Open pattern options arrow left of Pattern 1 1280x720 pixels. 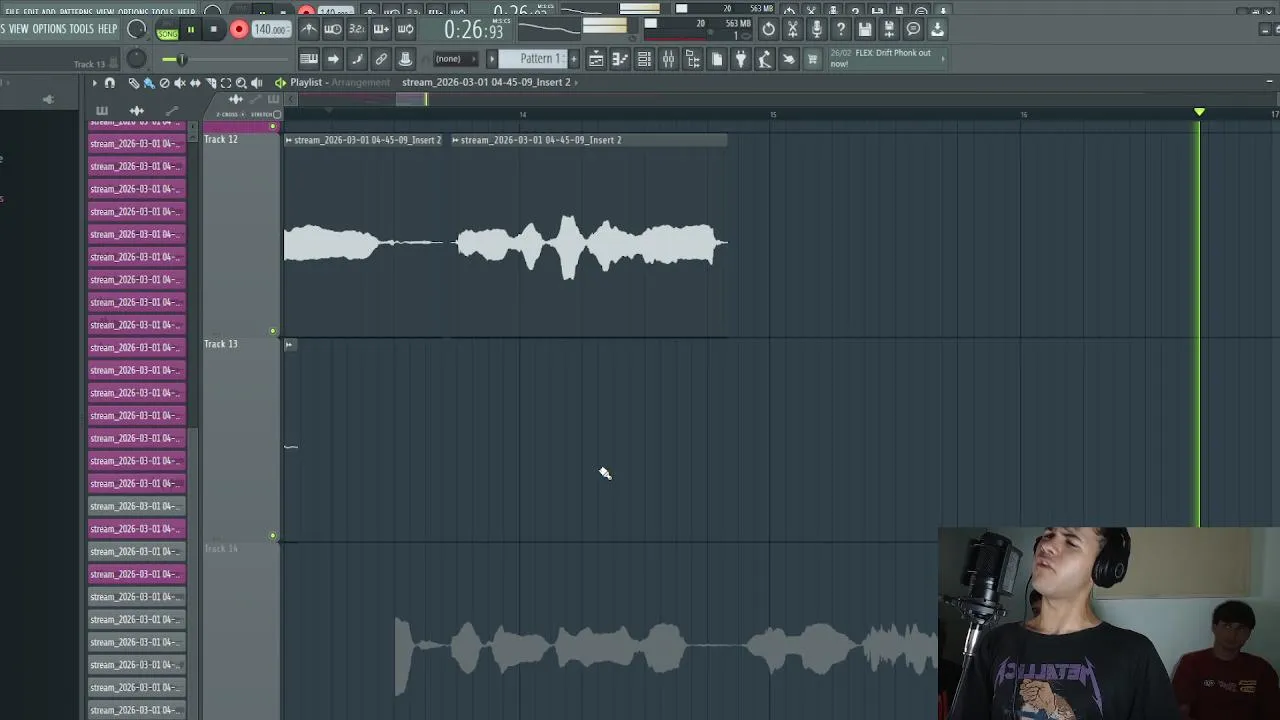click(491, 59)
